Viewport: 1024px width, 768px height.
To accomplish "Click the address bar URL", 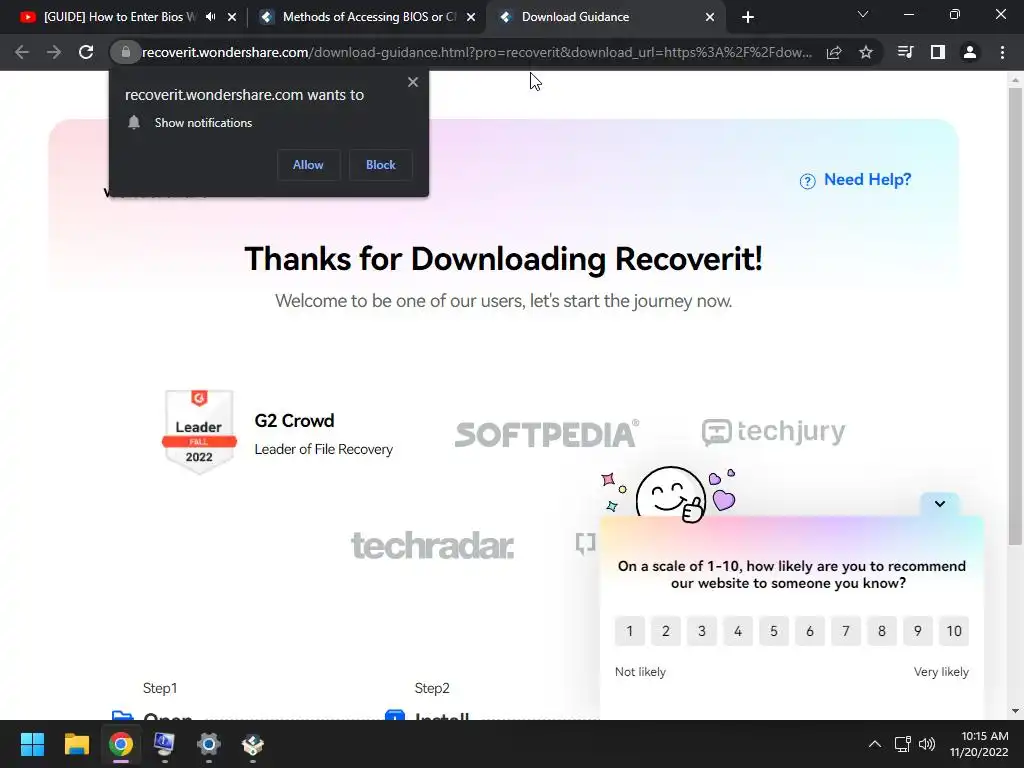I will click(x=477, y=52).
